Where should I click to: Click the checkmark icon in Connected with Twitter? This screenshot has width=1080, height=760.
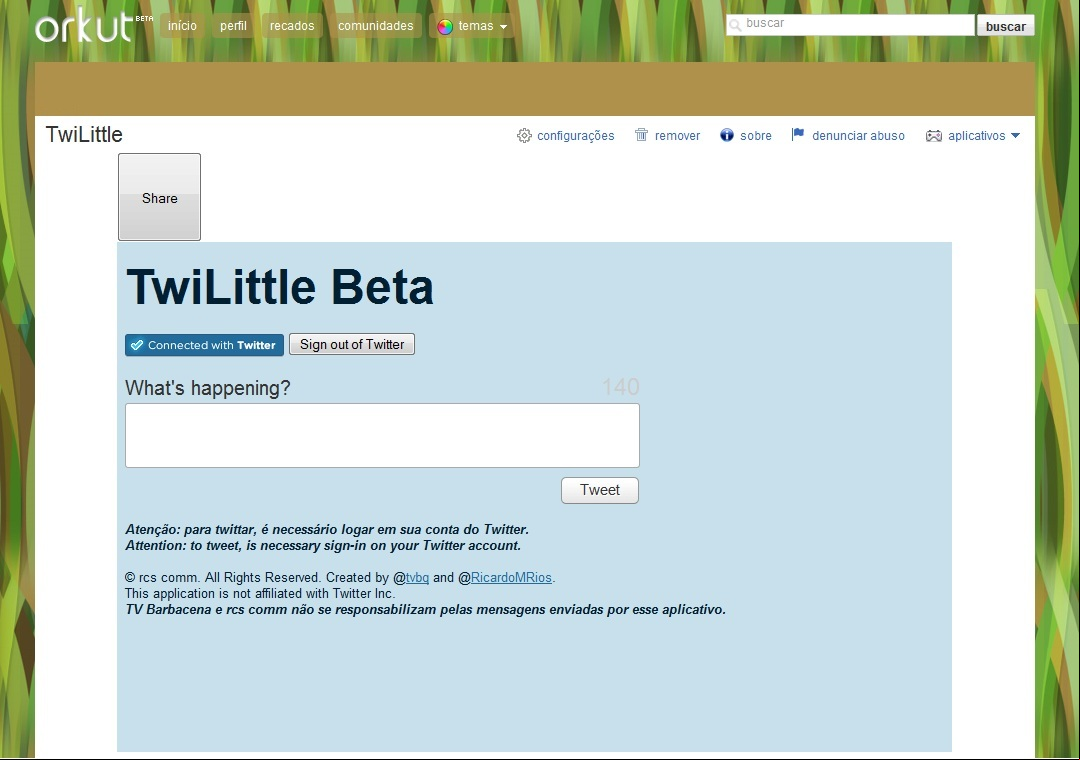click(137, 345)
